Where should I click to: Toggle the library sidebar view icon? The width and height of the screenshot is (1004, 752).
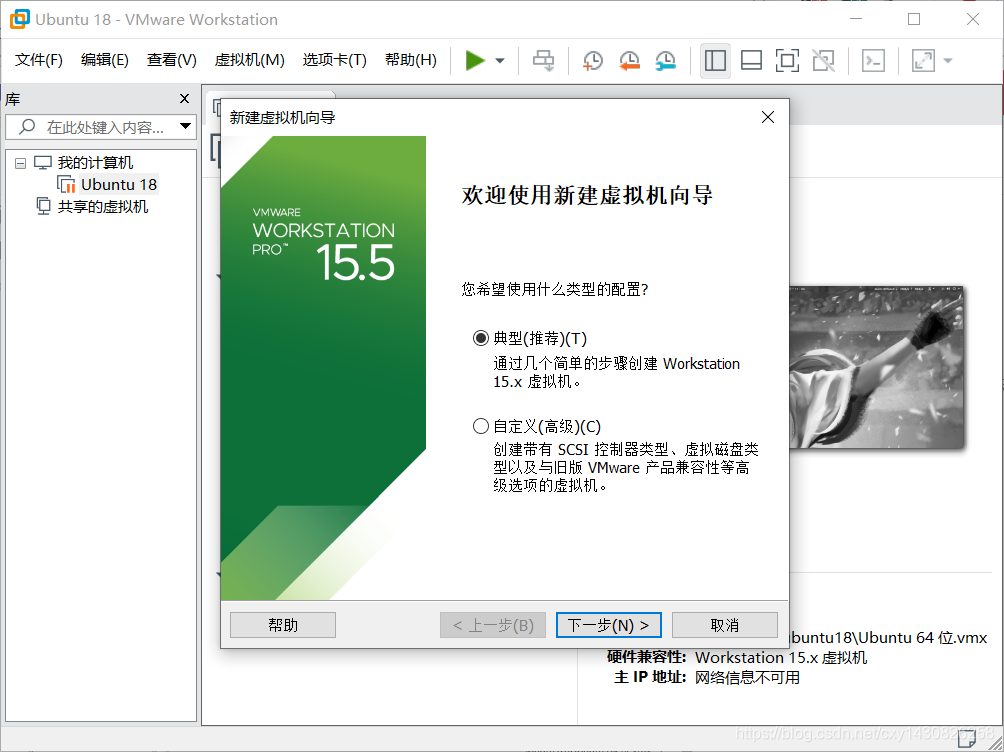[x=715, y=61]
